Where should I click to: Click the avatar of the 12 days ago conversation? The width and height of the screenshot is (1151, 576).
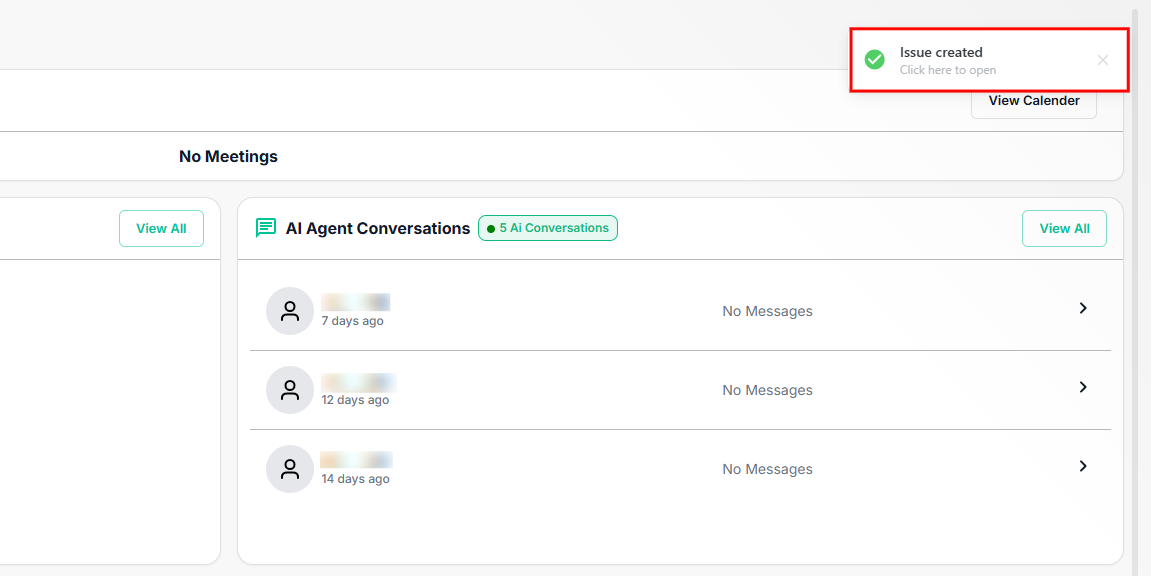(290, 390)
